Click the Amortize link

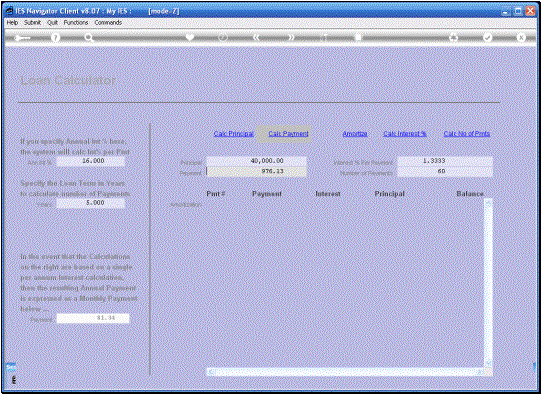point(355,134)
